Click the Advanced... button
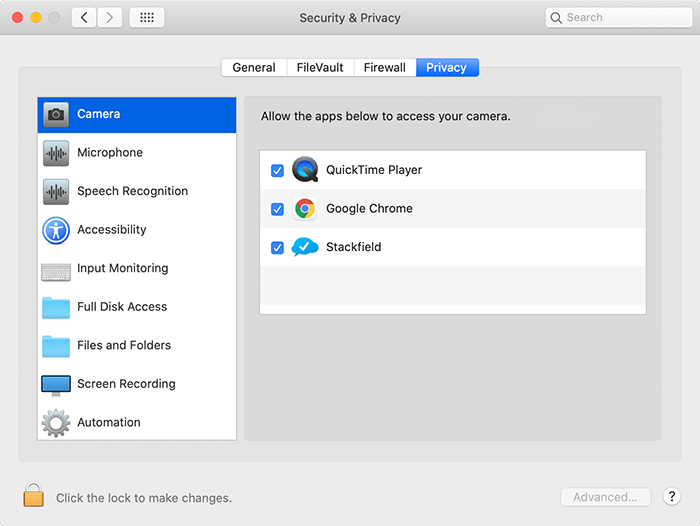700x526 pixels. (605, 497)
